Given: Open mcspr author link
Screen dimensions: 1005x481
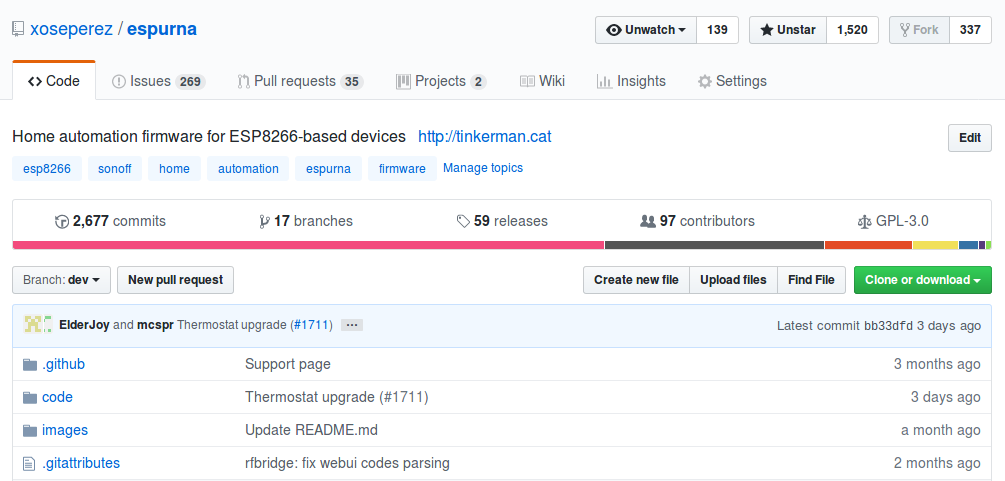Looking at the screenshot, I should (155, 325).
